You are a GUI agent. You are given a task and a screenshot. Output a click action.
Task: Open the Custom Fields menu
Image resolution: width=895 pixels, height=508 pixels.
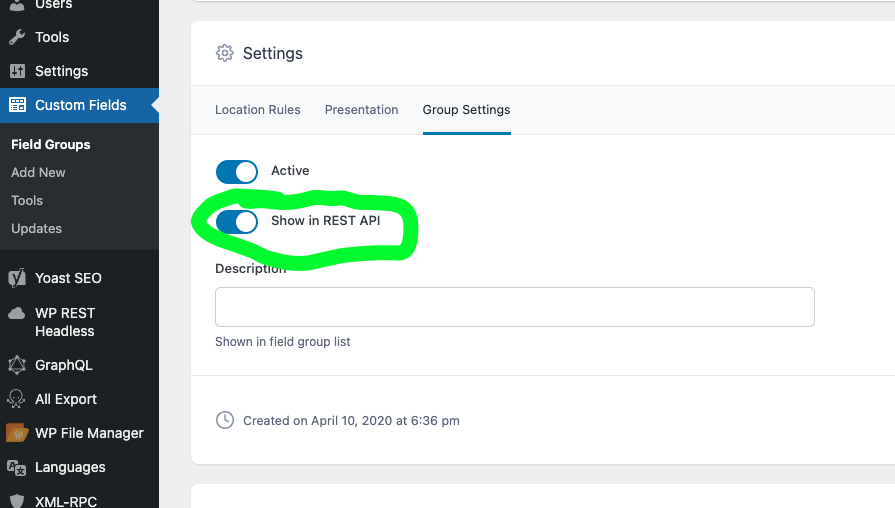click(79, 105)
